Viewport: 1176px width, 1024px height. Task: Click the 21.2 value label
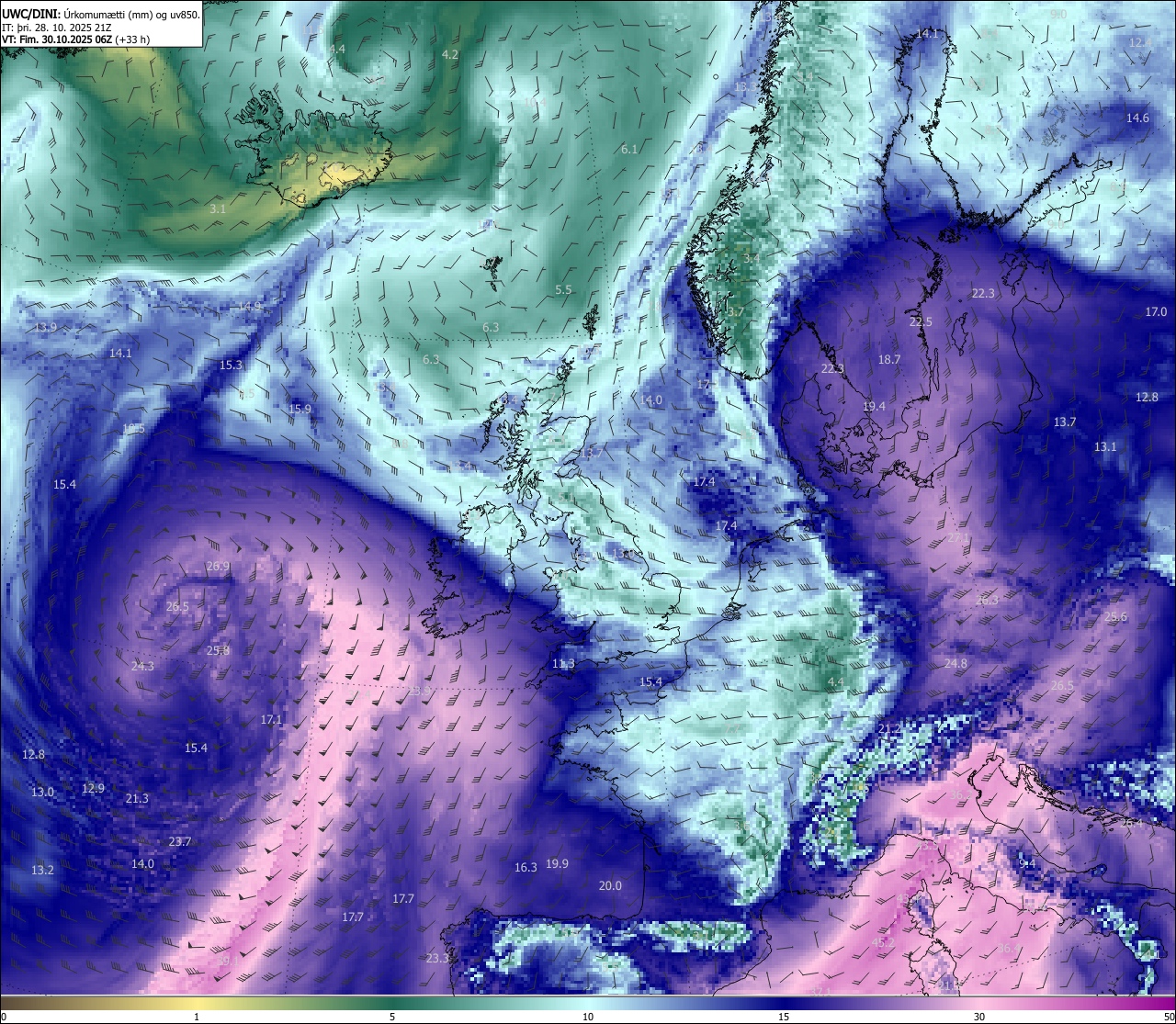pyautogui.click(x=889, y=728)
